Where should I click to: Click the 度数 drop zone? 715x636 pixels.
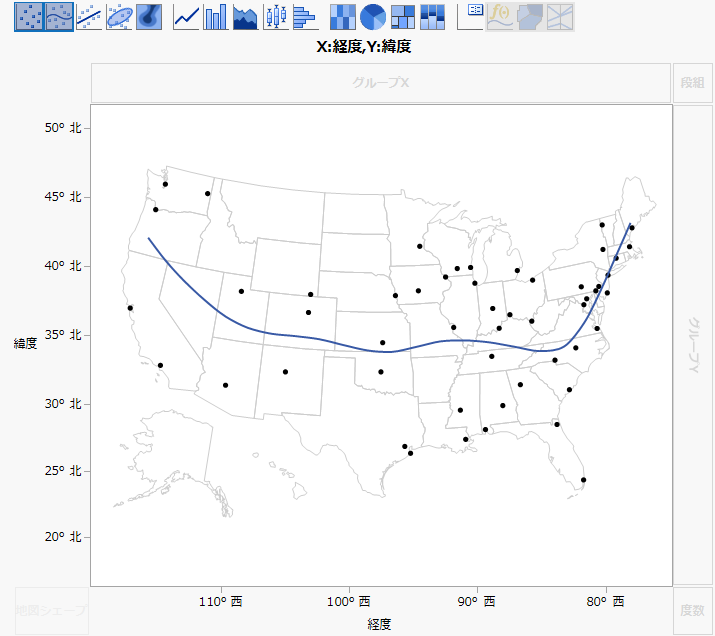(x=693, y=610)
